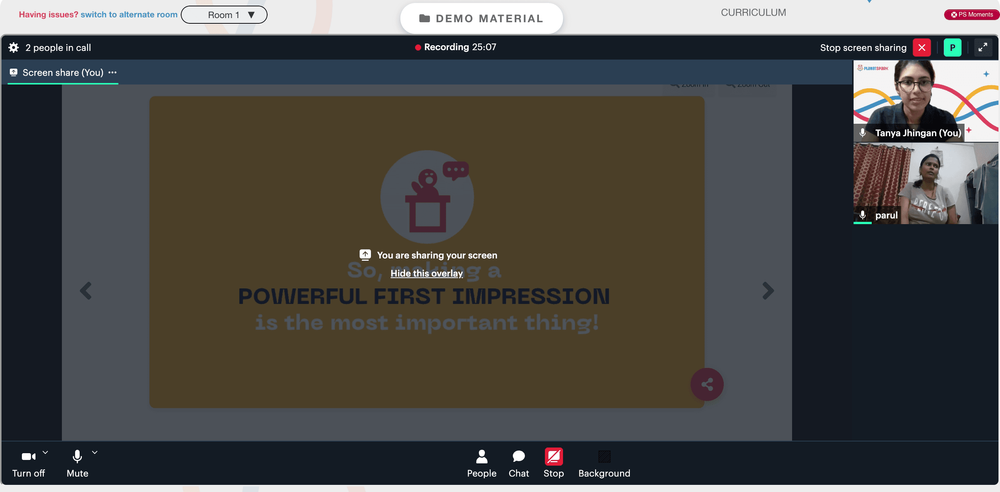Viewport: 1000px width, 492px height.
Task: Open the Chat panel
Action: pos(518,464)
